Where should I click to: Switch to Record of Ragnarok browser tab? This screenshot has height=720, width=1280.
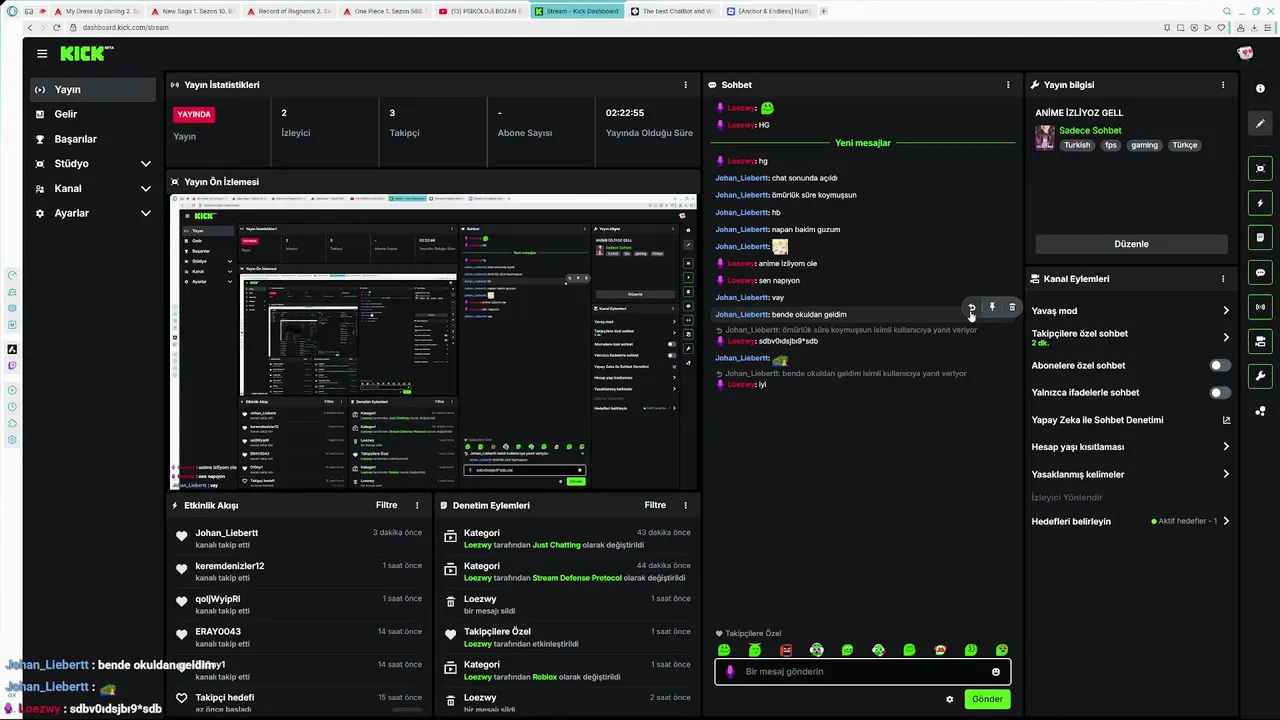coord(291,11)
